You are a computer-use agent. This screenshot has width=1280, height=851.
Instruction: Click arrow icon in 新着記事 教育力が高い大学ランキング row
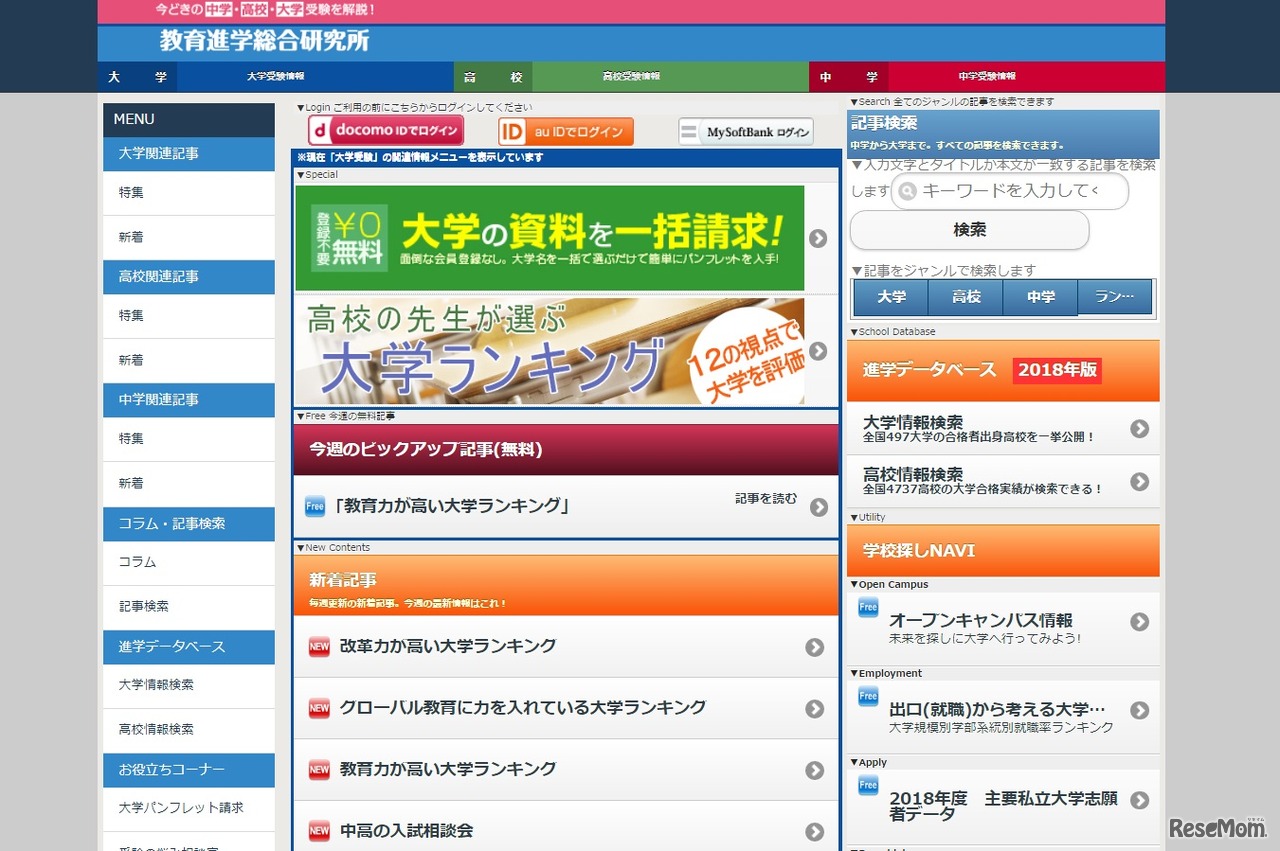tap(815, 770)
